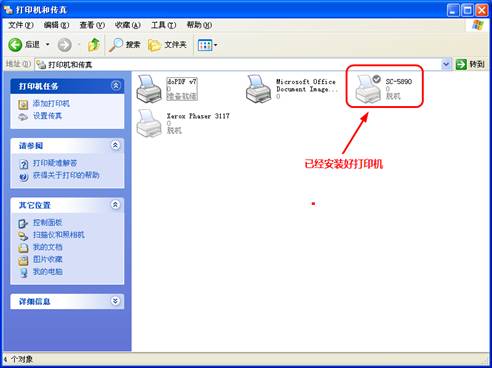Open the Control Panel link
Screen dimensions: 492x368
[x=47, y=223]
